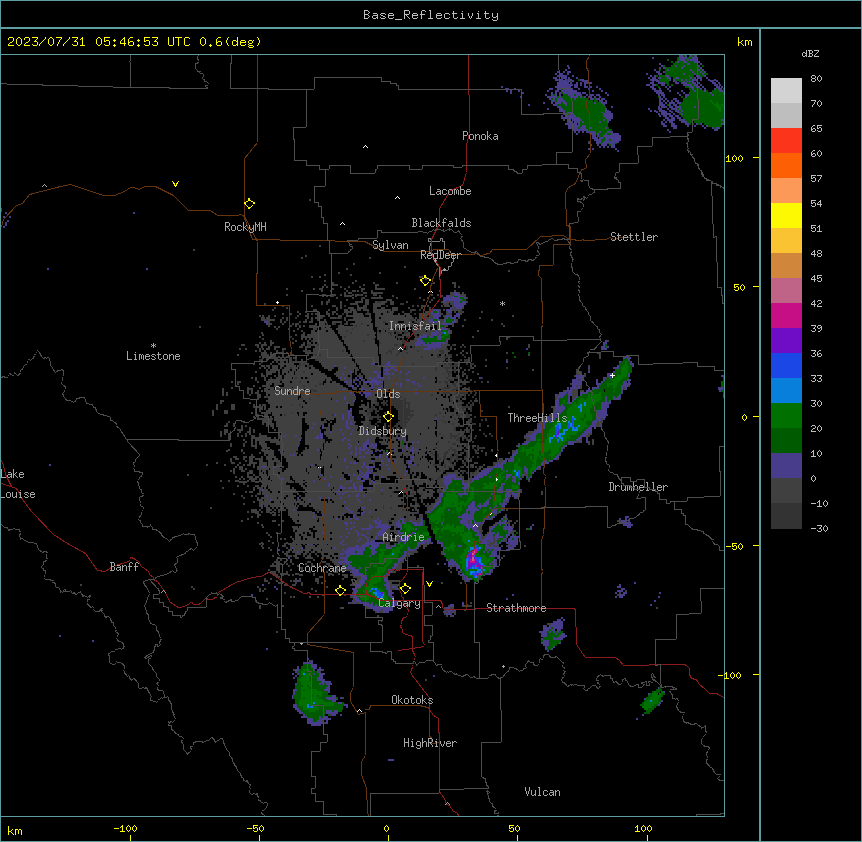Select the 42 value in the dBZ legend

coord(816,303)
